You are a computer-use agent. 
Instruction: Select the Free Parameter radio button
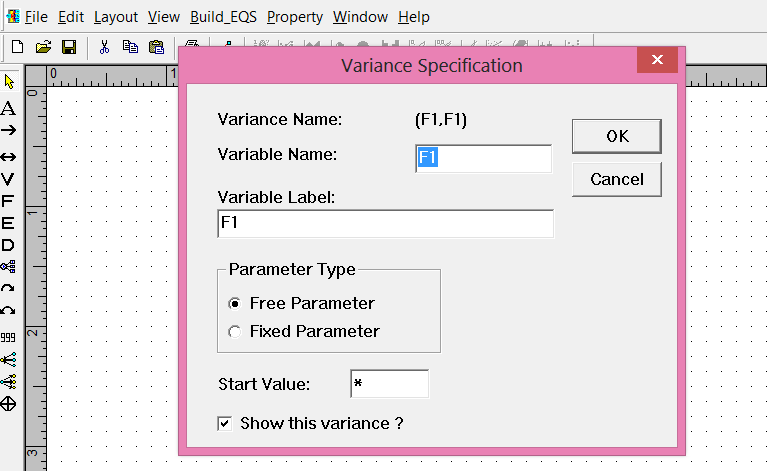click(235, 304)
